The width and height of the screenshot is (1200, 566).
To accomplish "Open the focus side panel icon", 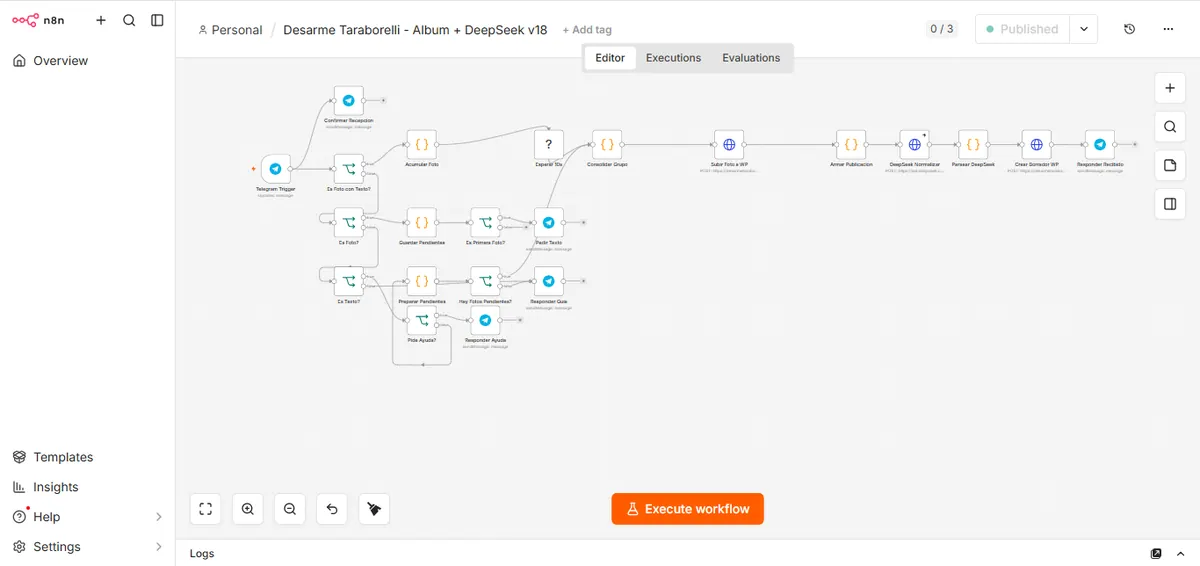I will (1169, 204).
